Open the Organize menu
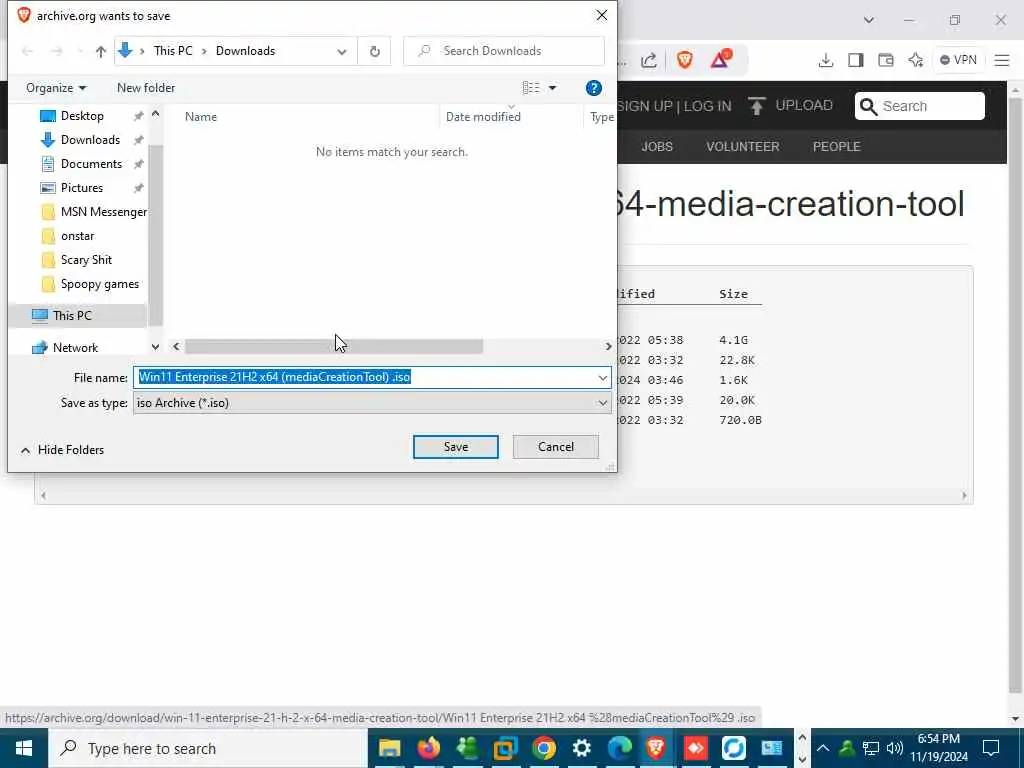Viewport: 1024px width, 768px height. click(56, 88)
